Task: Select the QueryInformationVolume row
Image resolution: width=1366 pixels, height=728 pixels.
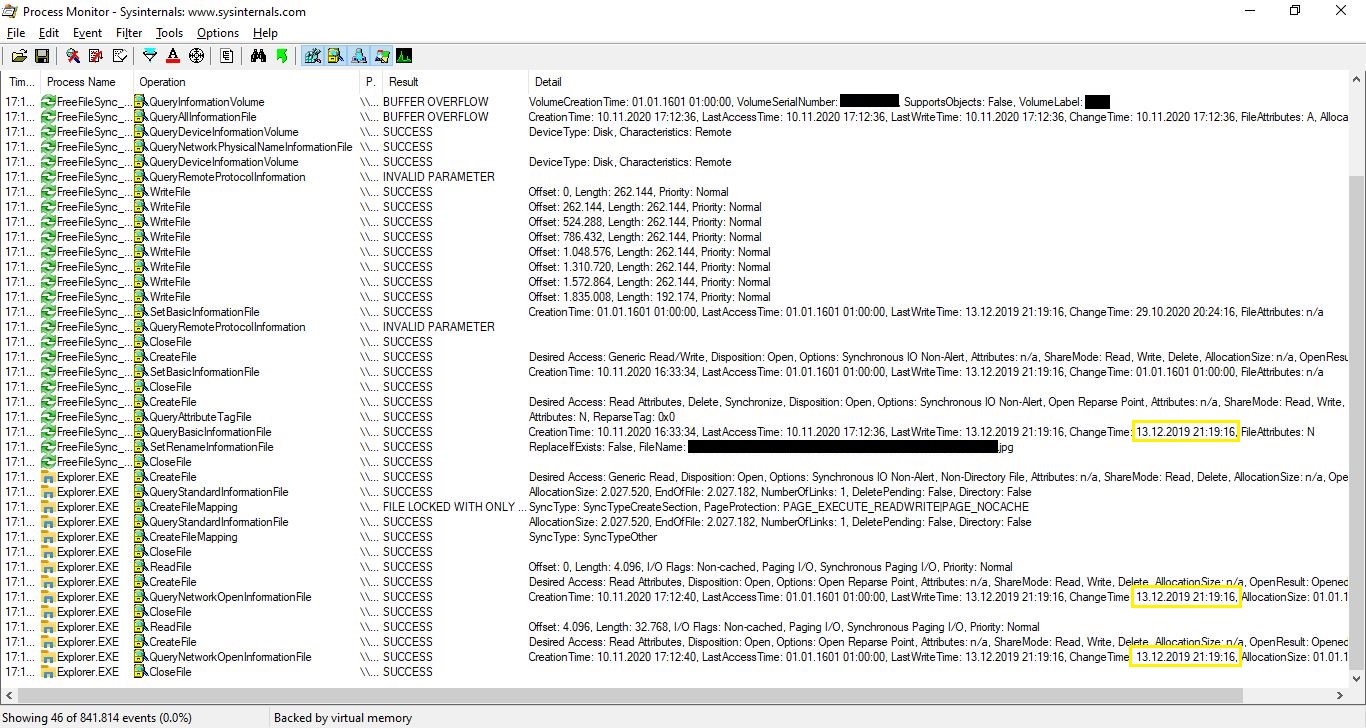Action: click(675, 102)
